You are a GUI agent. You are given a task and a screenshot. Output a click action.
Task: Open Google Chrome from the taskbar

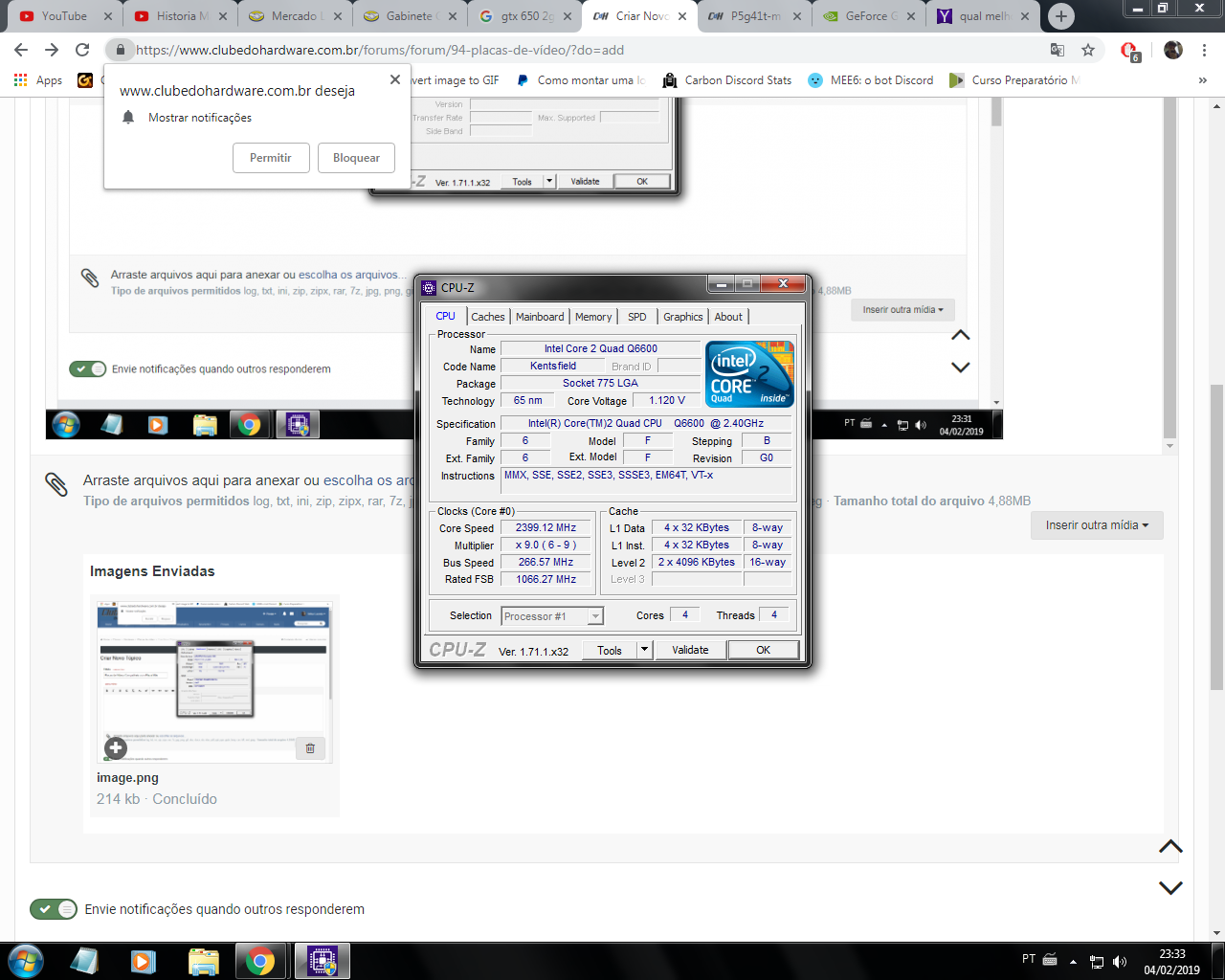coord(260,960)
